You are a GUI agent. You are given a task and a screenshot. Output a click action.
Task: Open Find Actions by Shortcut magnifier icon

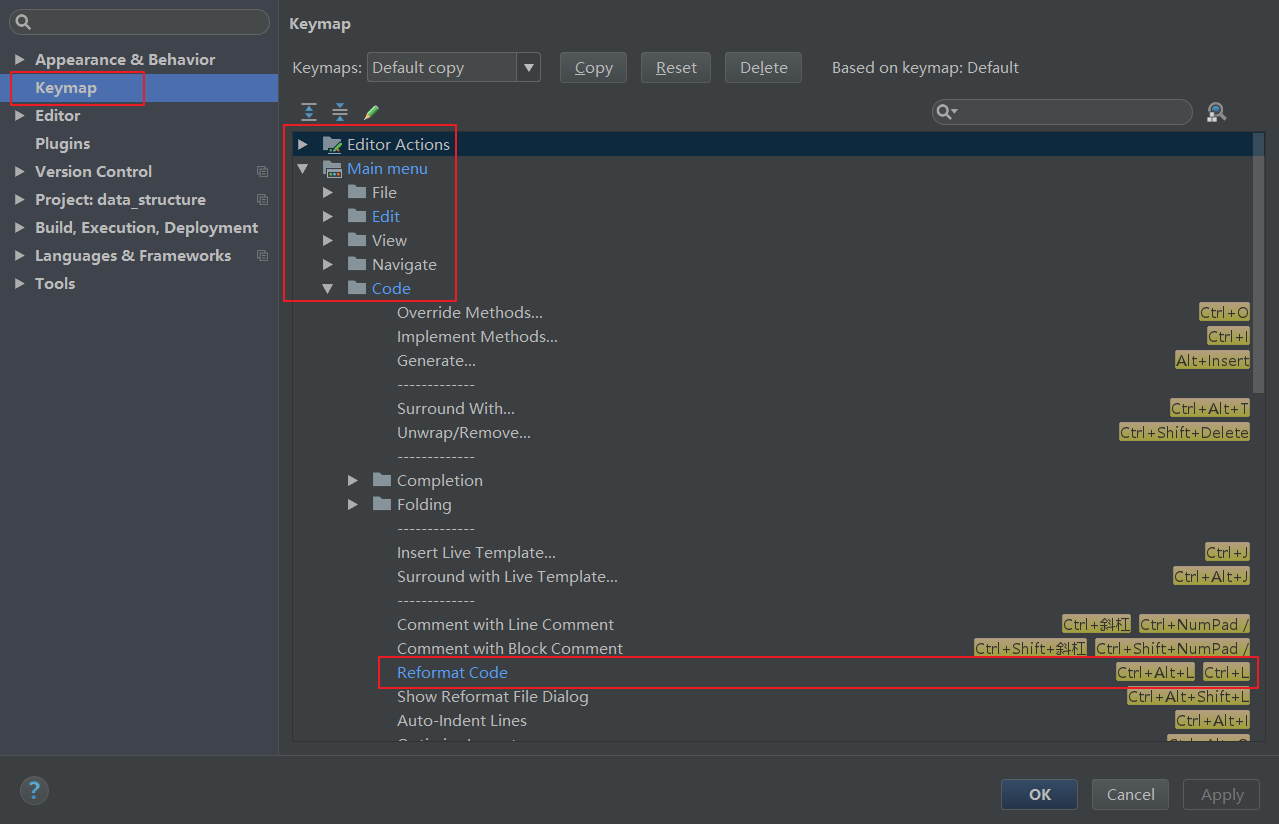click(x=1215, y=112)
